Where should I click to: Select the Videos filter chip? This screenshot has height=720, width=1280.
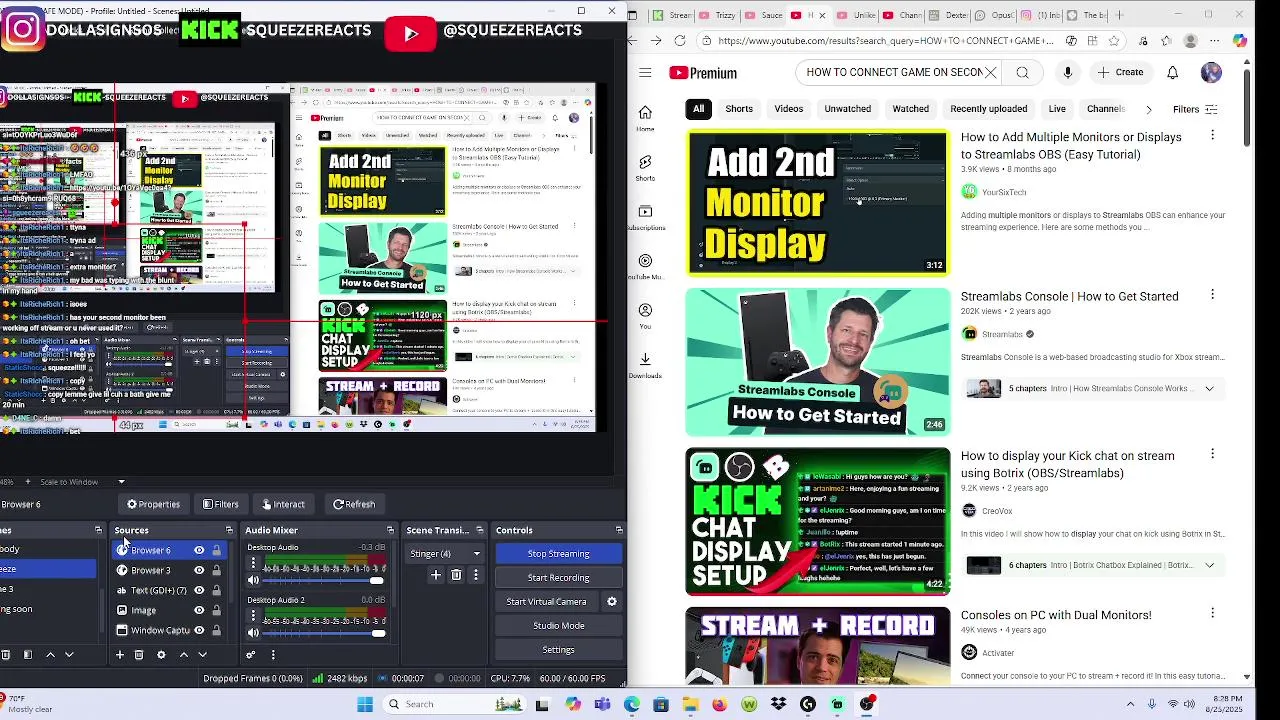(788, 109)
